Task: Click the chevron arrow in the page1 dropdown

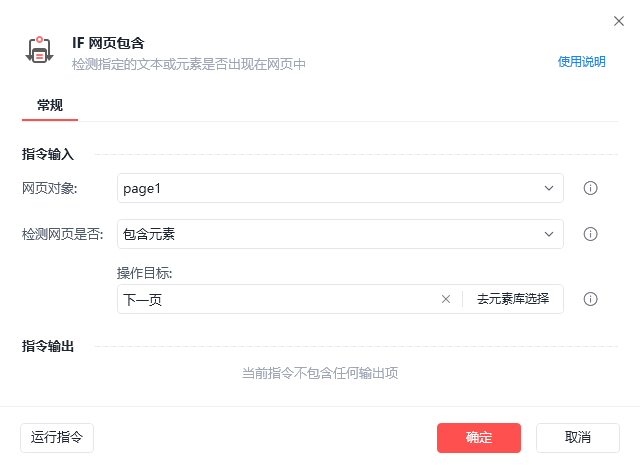Action: [549, 188]
